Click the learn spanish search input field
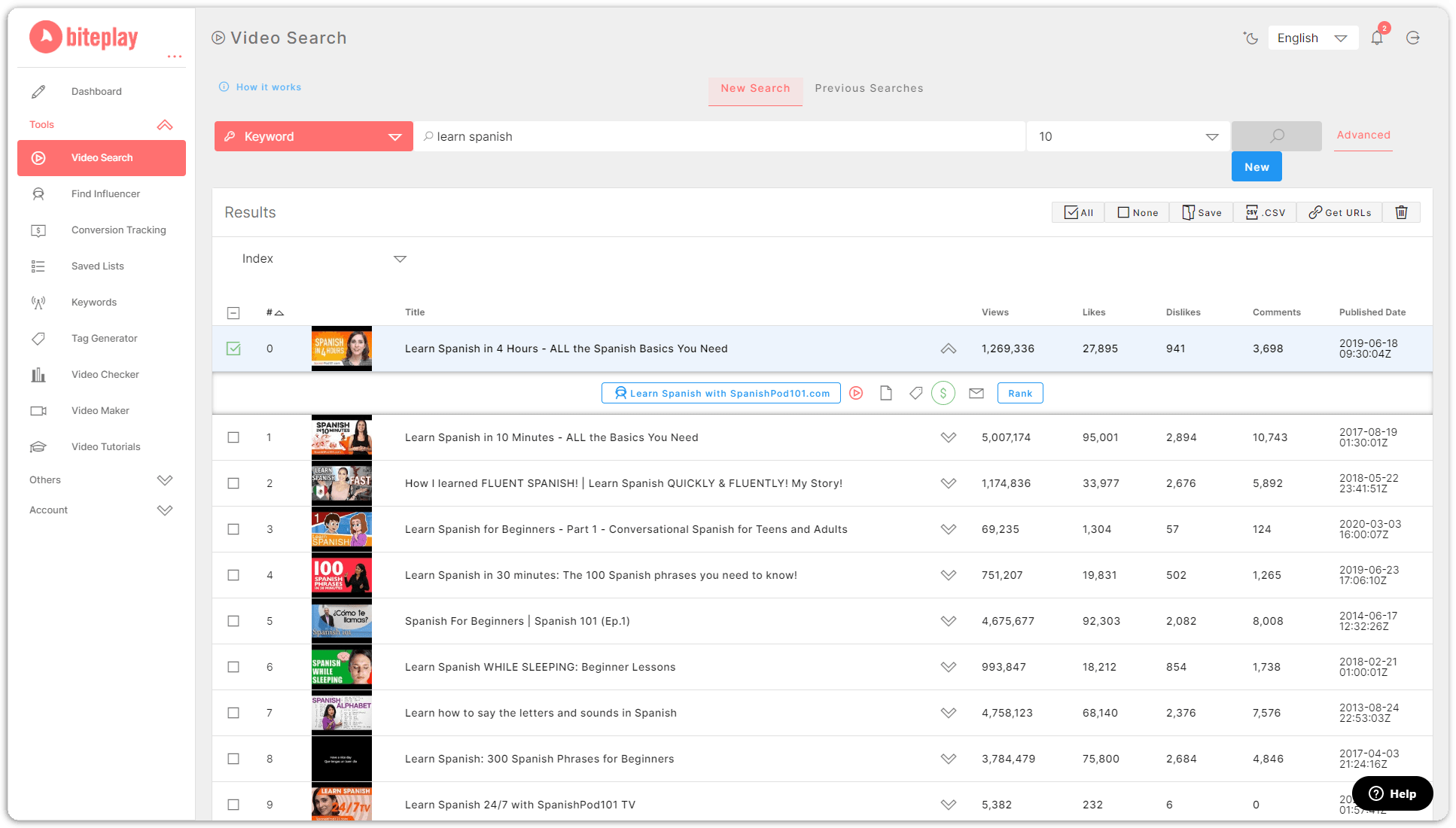The height and width of the screenshot is (828, 1456). coord(715,136)
